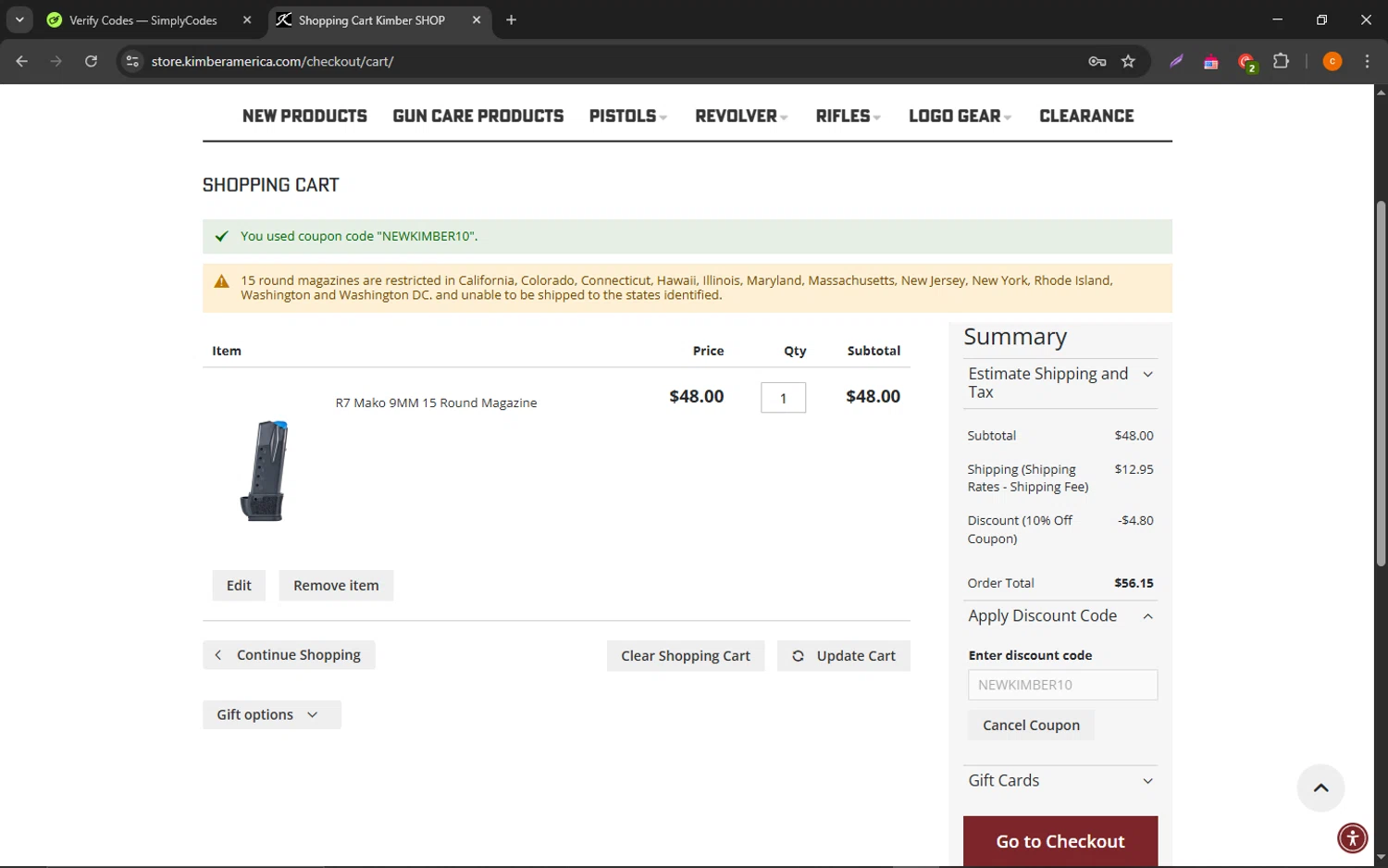The image size is (1388, 868).
Task: View site information icon in address bar
Action: point(132,61)
